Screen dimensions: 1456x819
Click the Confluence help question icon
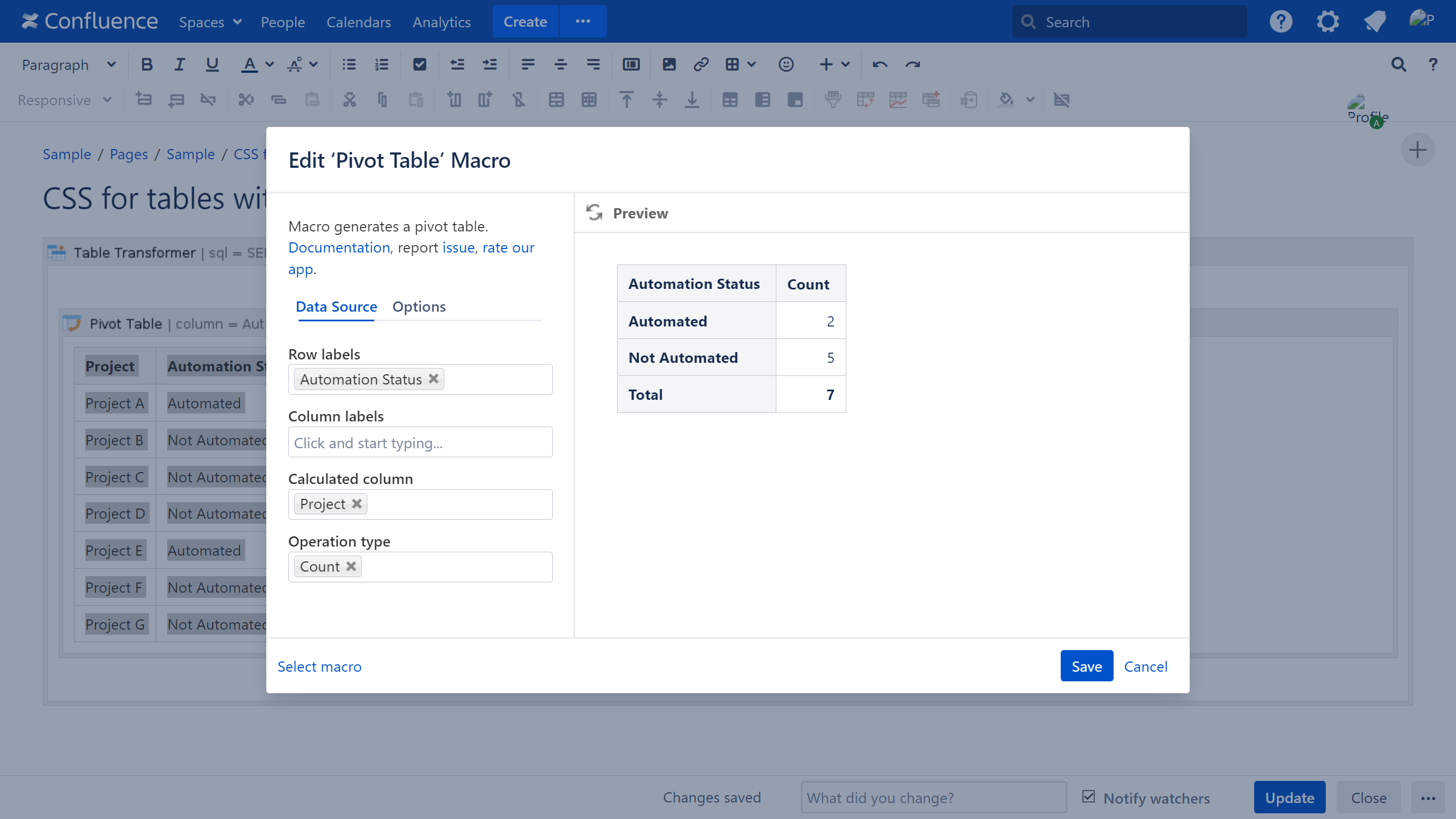tap(1281, 22)
